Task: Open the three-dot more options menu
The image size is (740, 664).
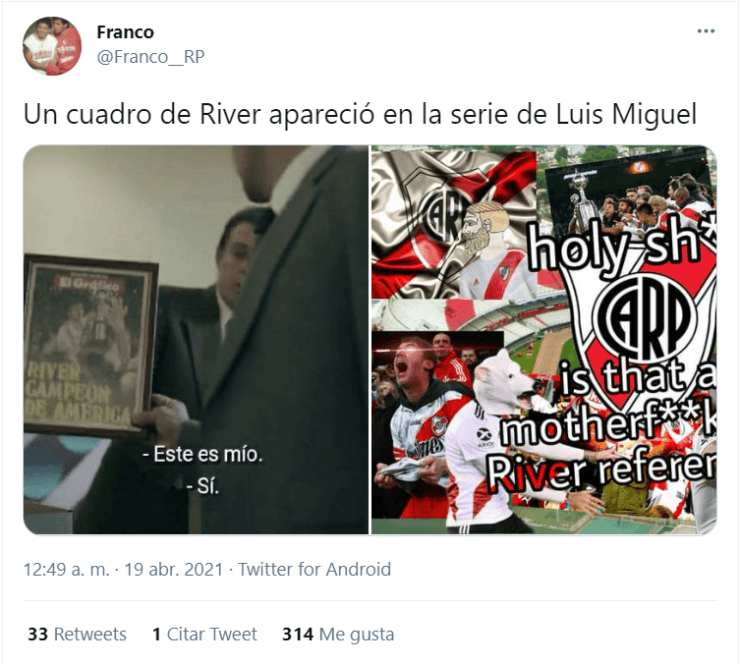Action: point(706,31)
